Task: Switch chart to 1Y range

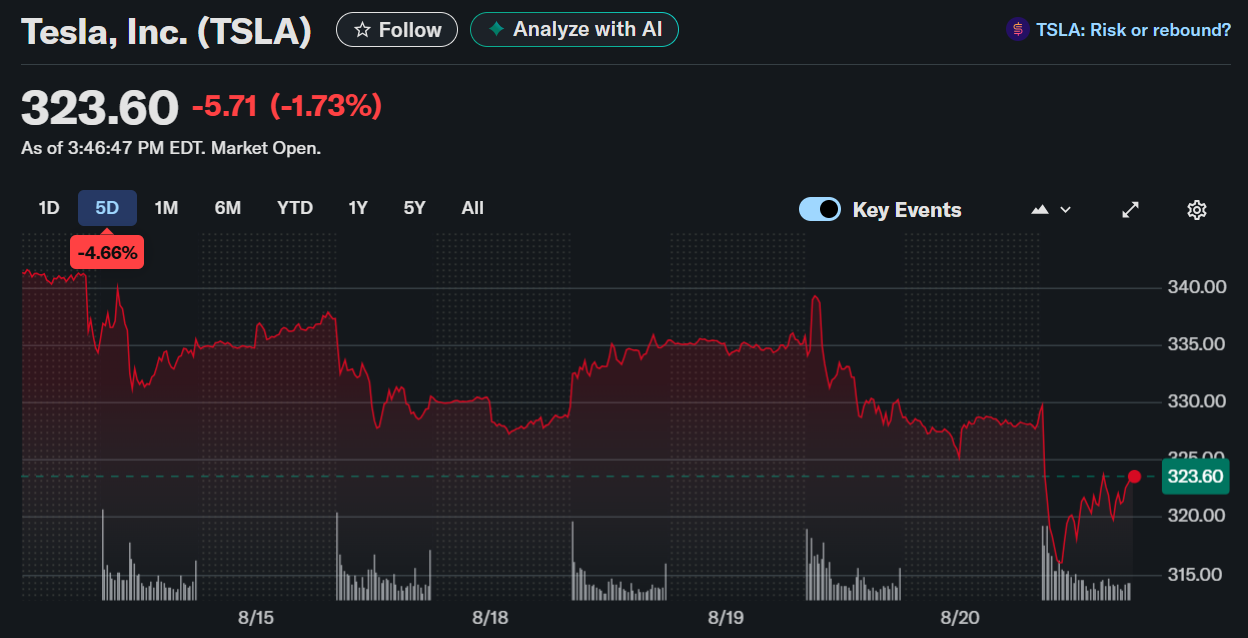Action: (x=358, y=208)
